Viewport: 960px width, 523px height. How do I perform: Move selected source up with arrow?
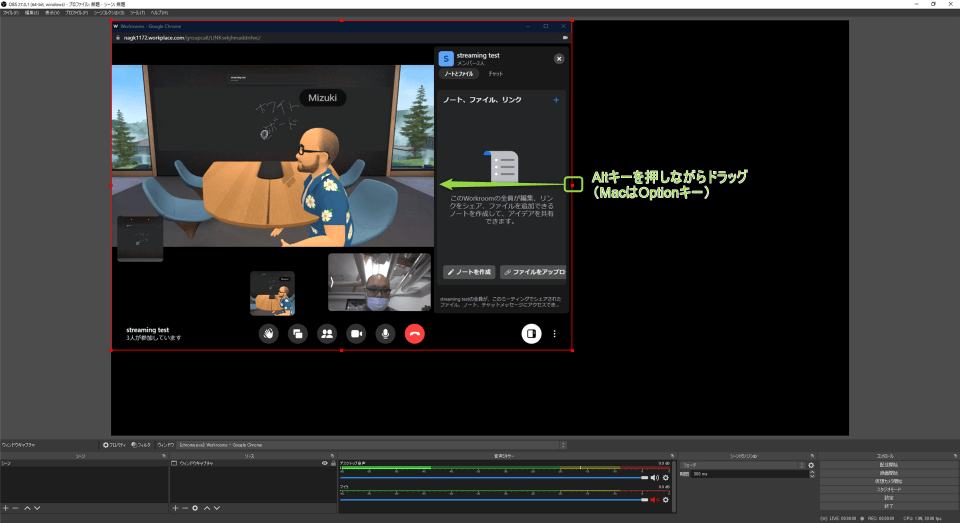pos(206,508)
